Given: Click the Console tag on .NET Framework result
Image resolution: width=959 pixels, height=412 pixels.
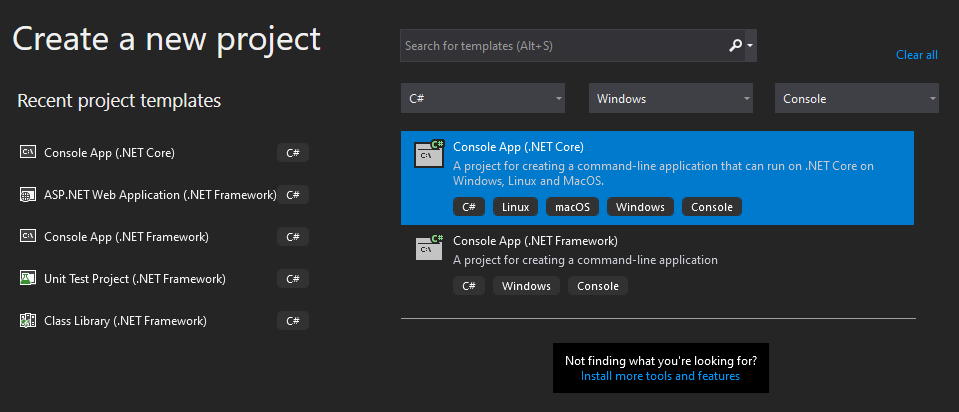Looking at the screenshot, I should coord(598,285).
